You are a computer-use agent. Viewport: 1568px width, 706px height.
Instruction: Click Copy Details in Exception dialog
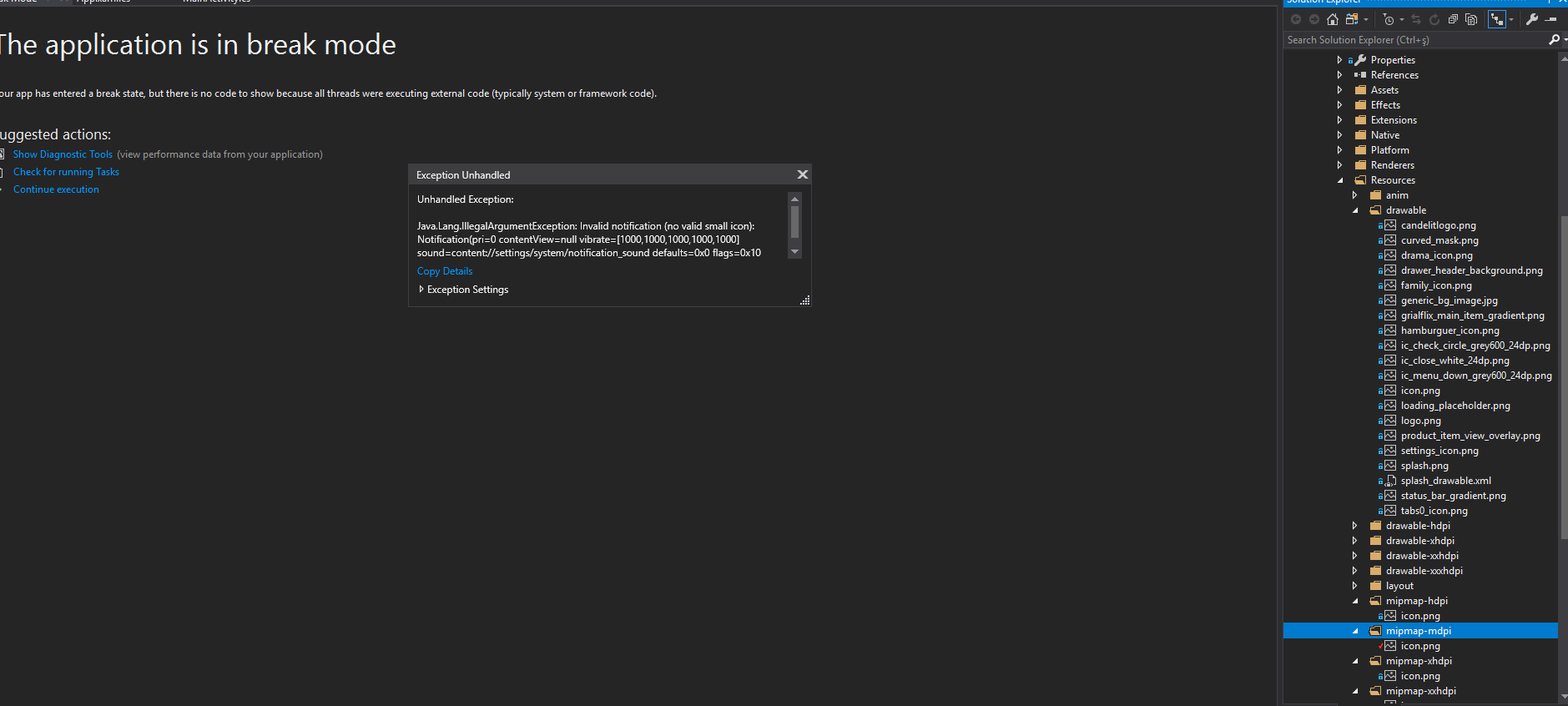click(x=445, y=271)
